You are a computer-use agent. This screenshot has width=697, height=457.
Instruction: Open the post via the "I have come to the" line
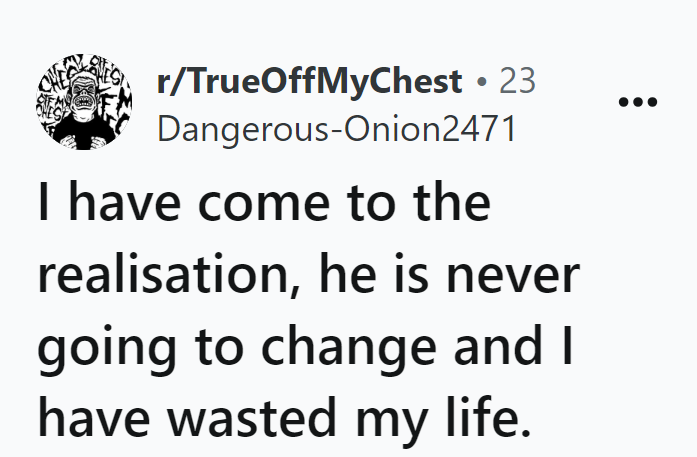pyautogui.click(x=264, y=203)
